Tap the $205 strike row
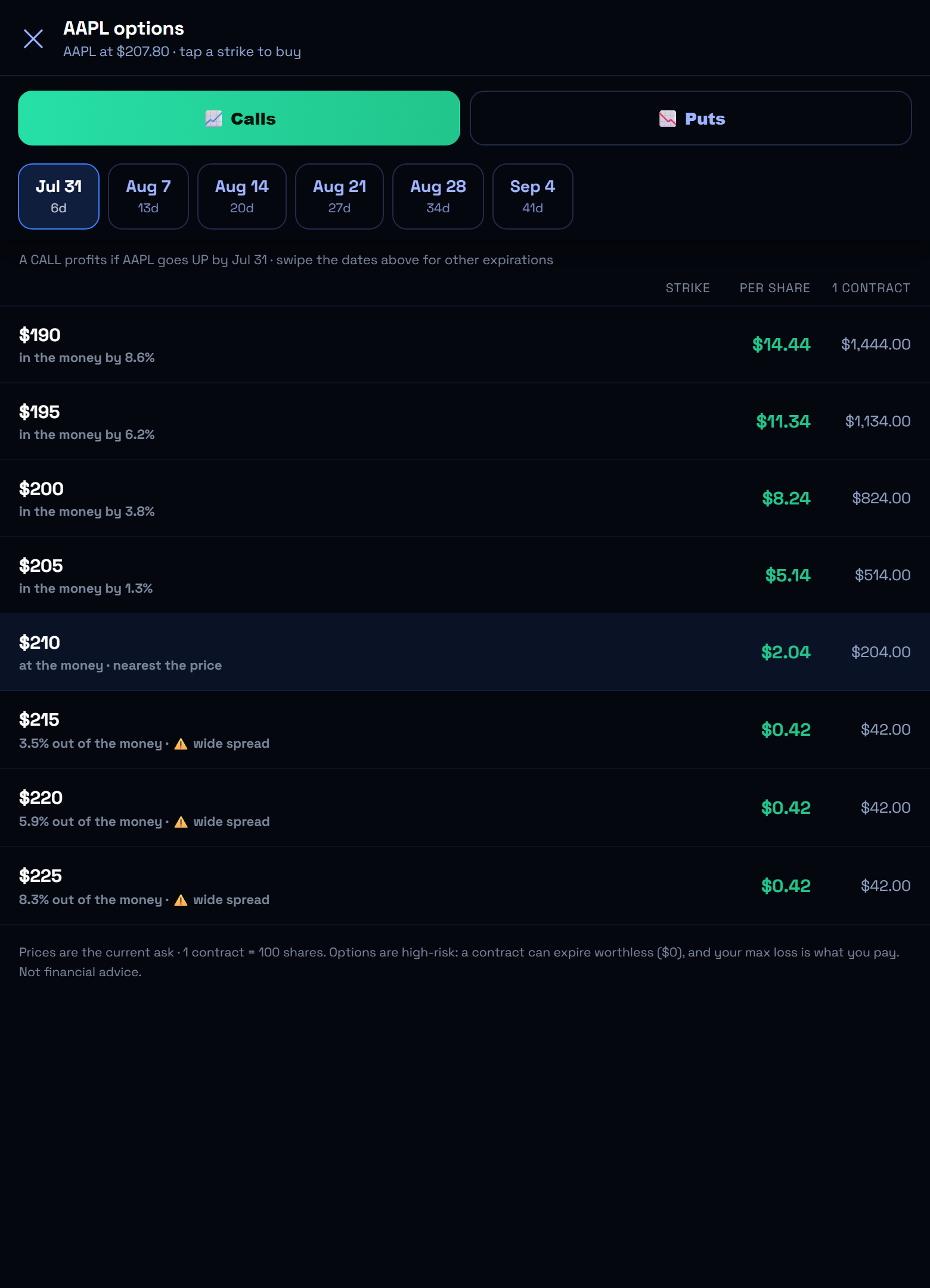This screenshot has width=930, height=1288. pyautogui.click(x=465, y=575)
